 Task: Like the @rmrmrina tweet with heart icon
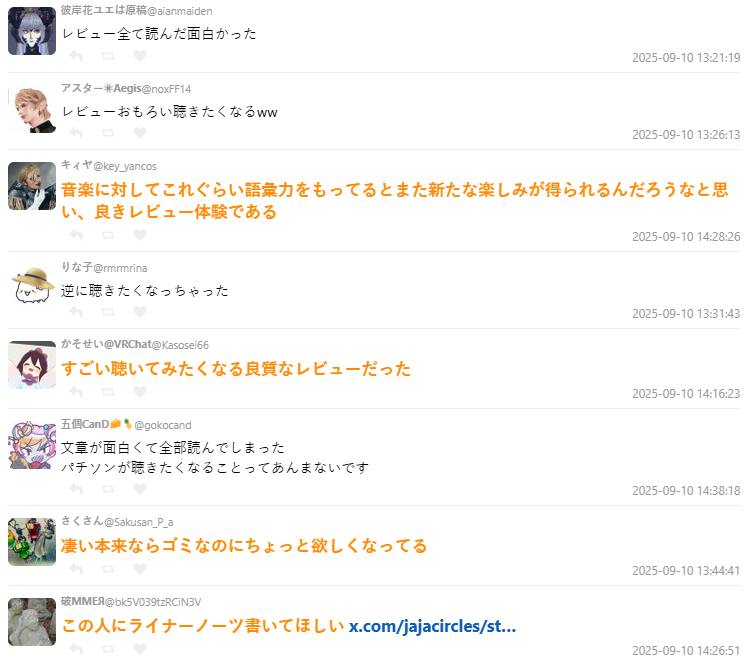[140, 312]
